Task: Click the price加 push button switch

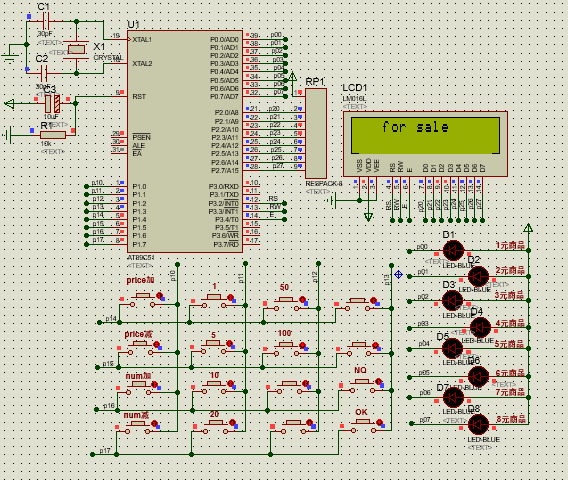Action: (142, 300)
